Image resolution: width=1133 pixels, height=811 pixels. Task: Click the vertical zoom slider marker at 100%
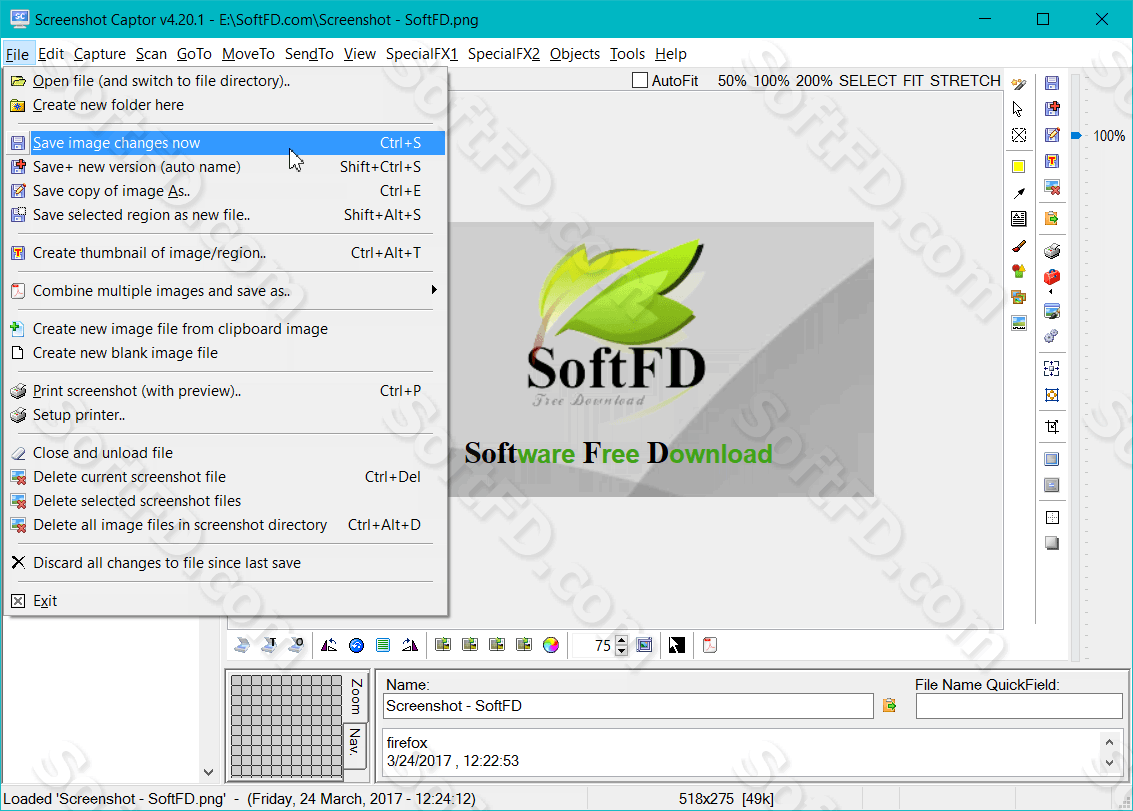[x=1076, y=135]
